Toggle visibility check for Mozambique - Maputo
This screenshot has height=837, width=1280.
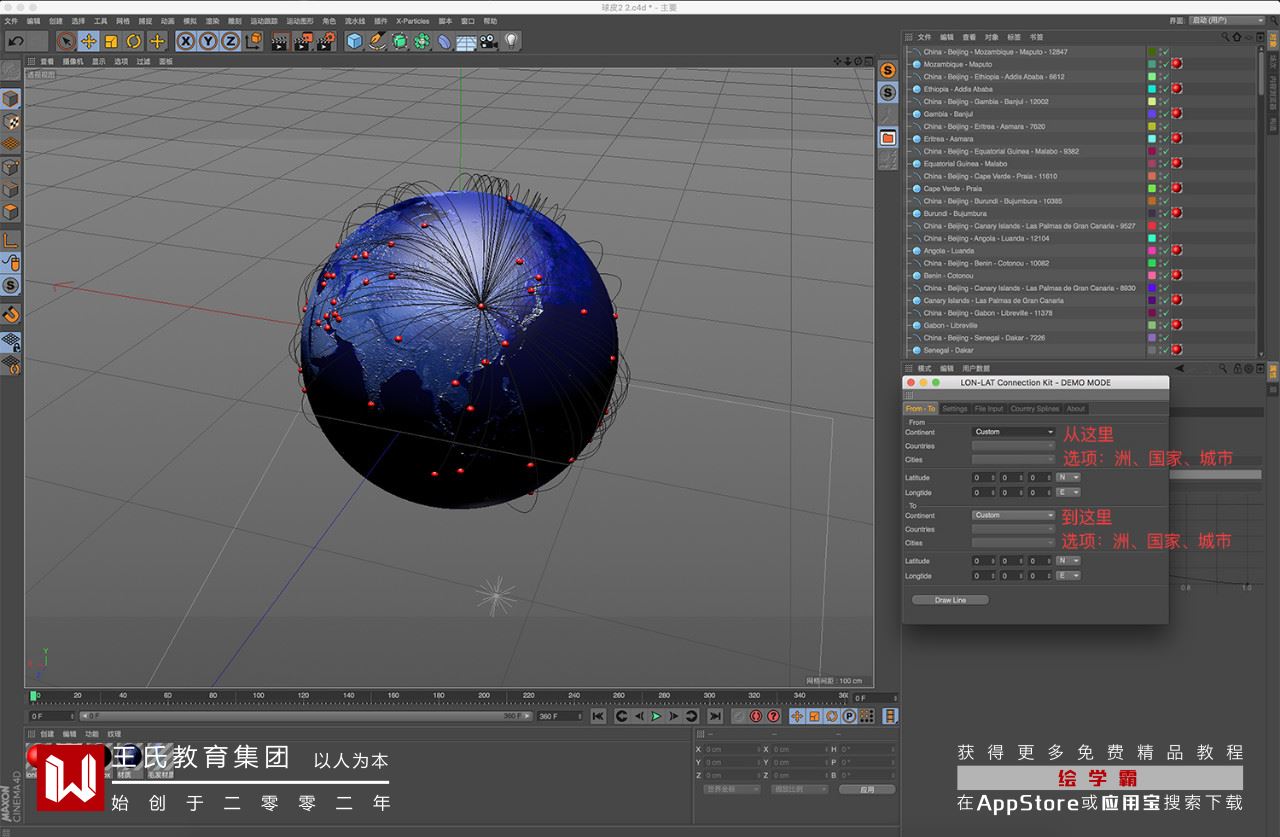1165,64
